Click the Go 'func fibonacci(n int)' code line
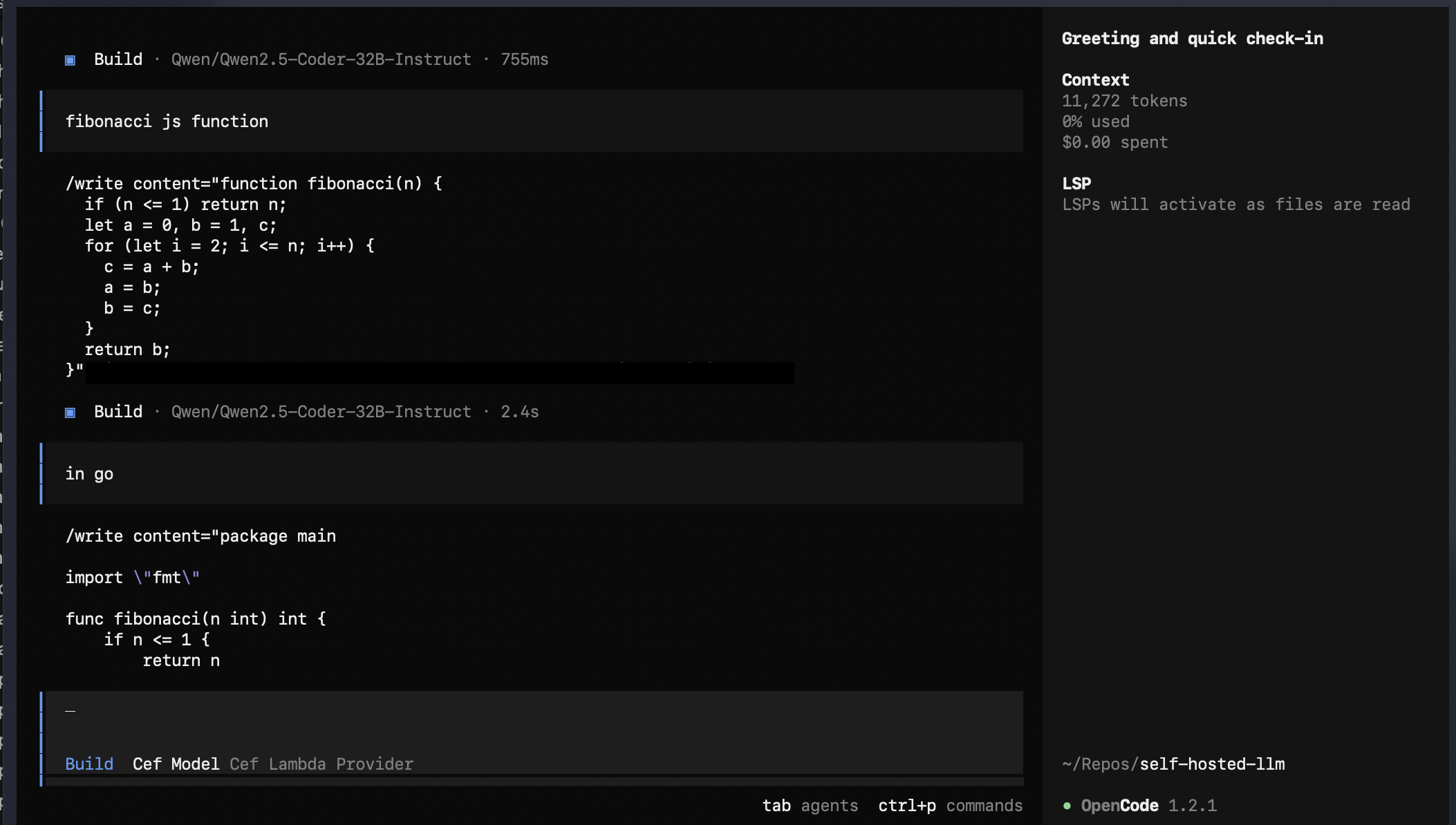The width and height of the screenshot is (1456, 825). pyautogui.click(x=196, y=619)
